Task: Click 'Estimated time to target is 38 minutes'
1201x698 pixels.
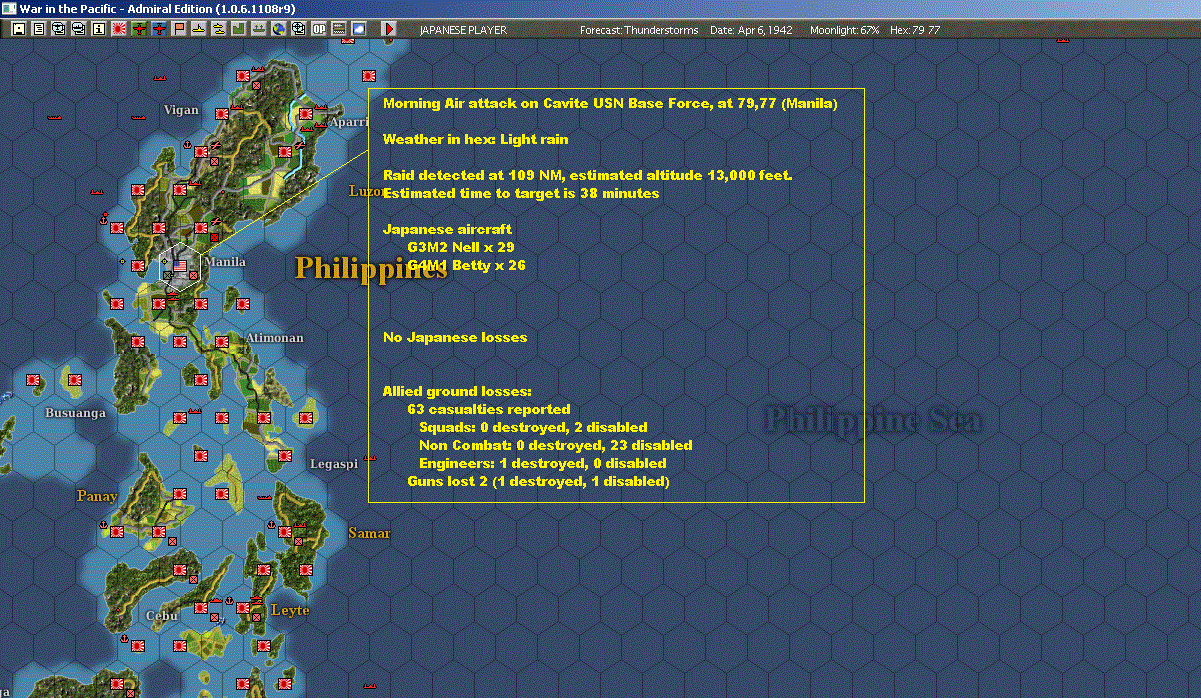Action: coord(521,193)
